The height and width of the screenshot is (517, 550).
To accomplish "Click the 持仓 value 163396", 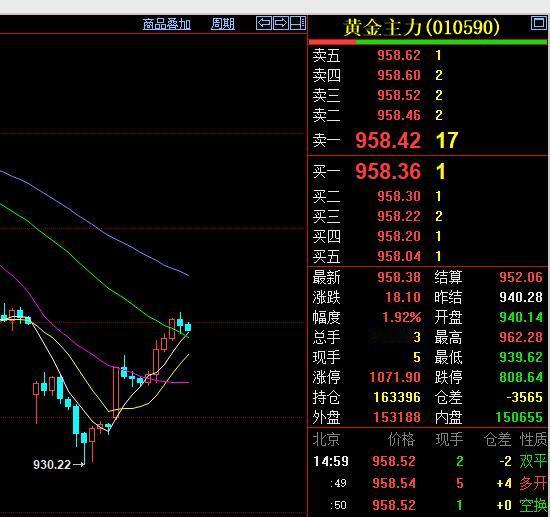I will click(x=397, y=397).
